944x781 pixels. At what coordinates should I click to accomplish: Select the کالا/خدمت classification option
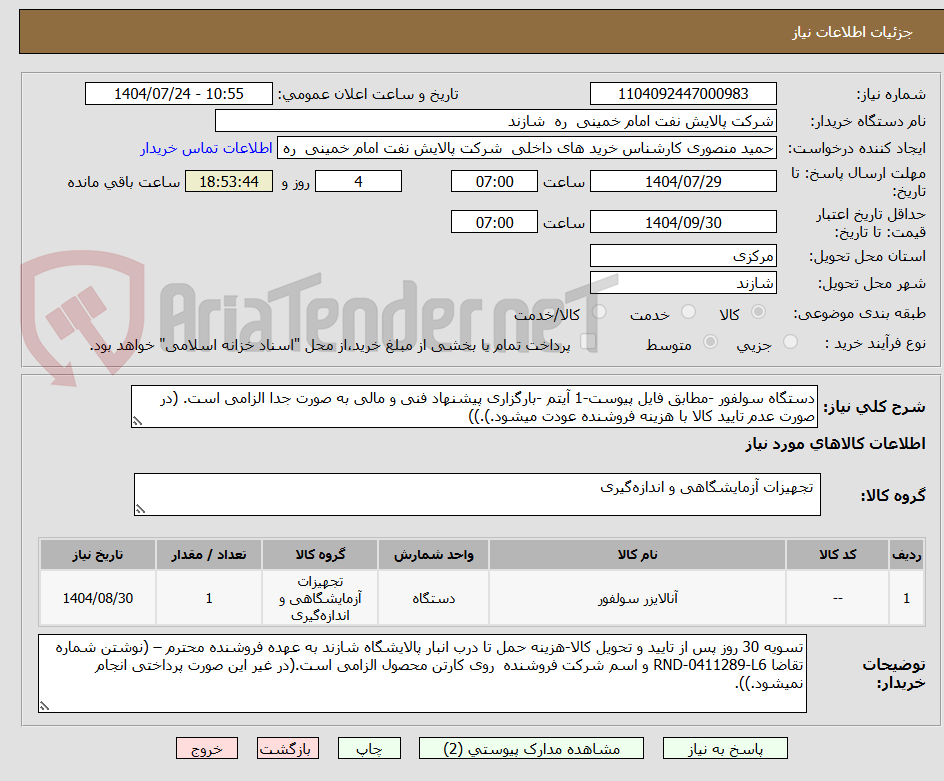[598, 310]
